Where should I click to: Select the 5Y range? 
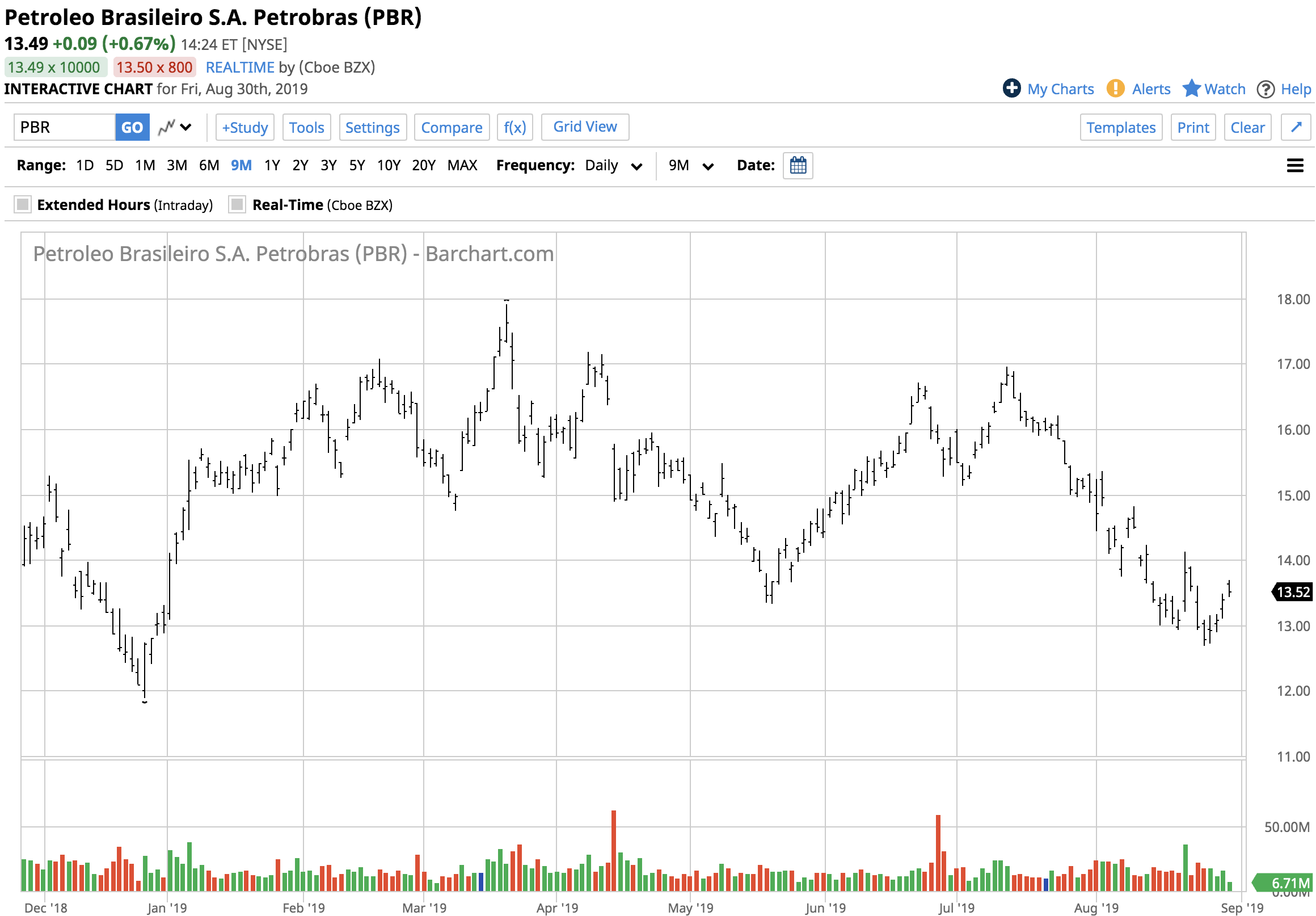[x=357, y=166]
